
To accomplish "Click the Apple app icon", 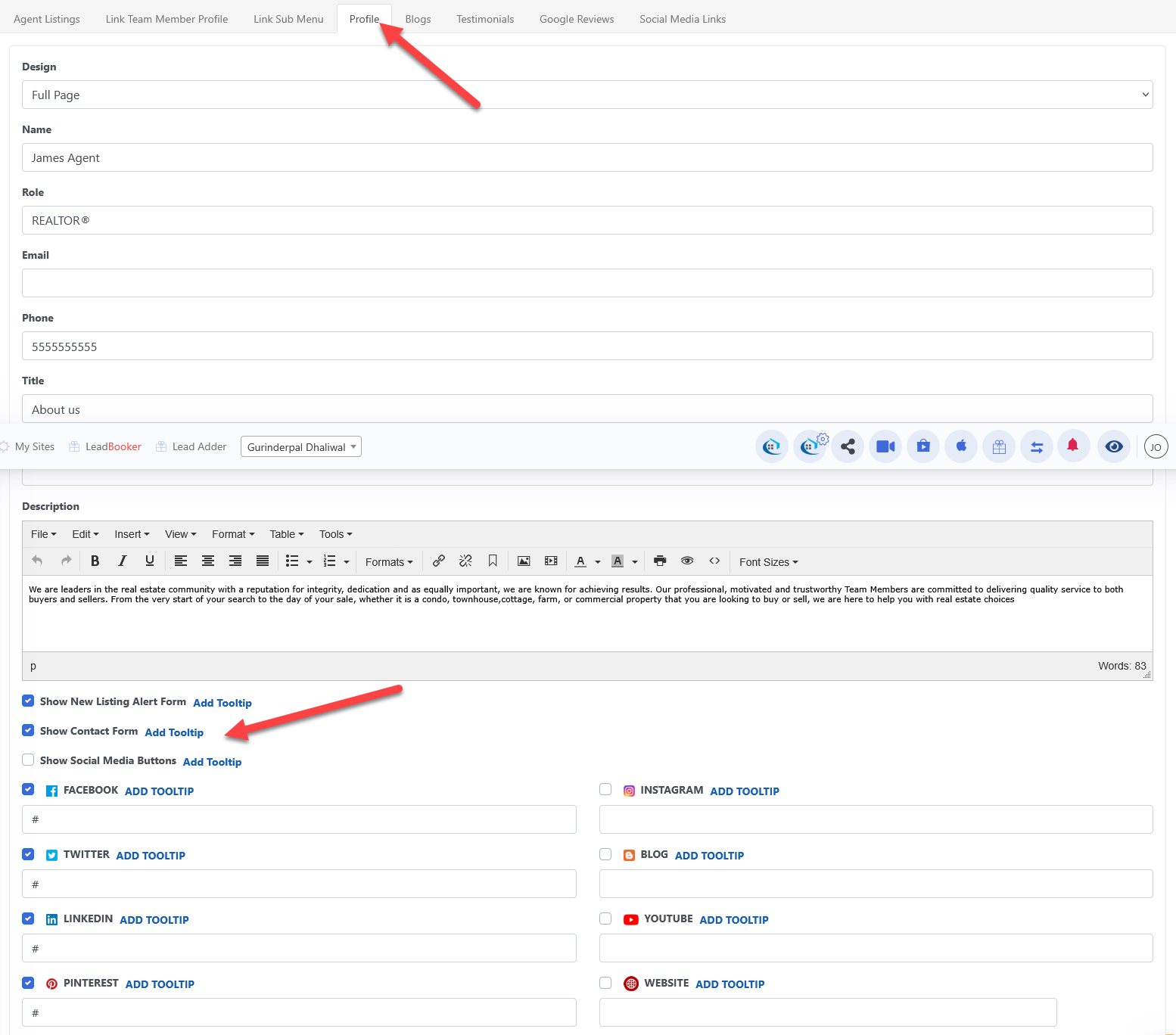I will coord(961,446).
